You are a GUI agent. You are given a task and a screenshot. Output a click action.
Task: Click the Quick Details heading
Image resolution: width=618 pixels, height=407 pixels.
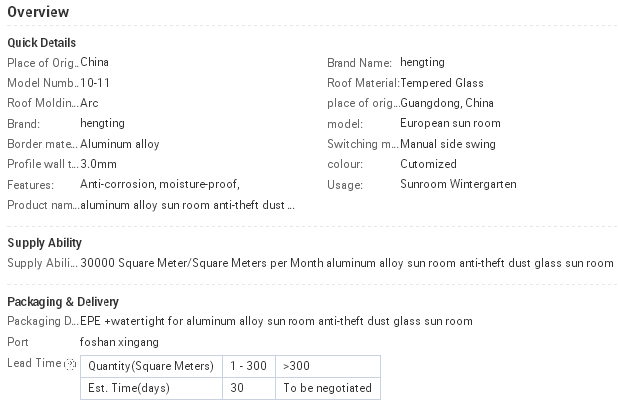[x=42, y=43]
